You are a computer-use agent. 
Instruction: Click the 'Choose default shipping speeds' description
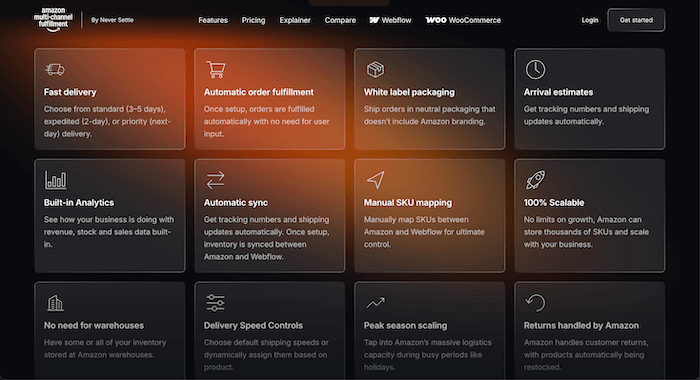266,355
